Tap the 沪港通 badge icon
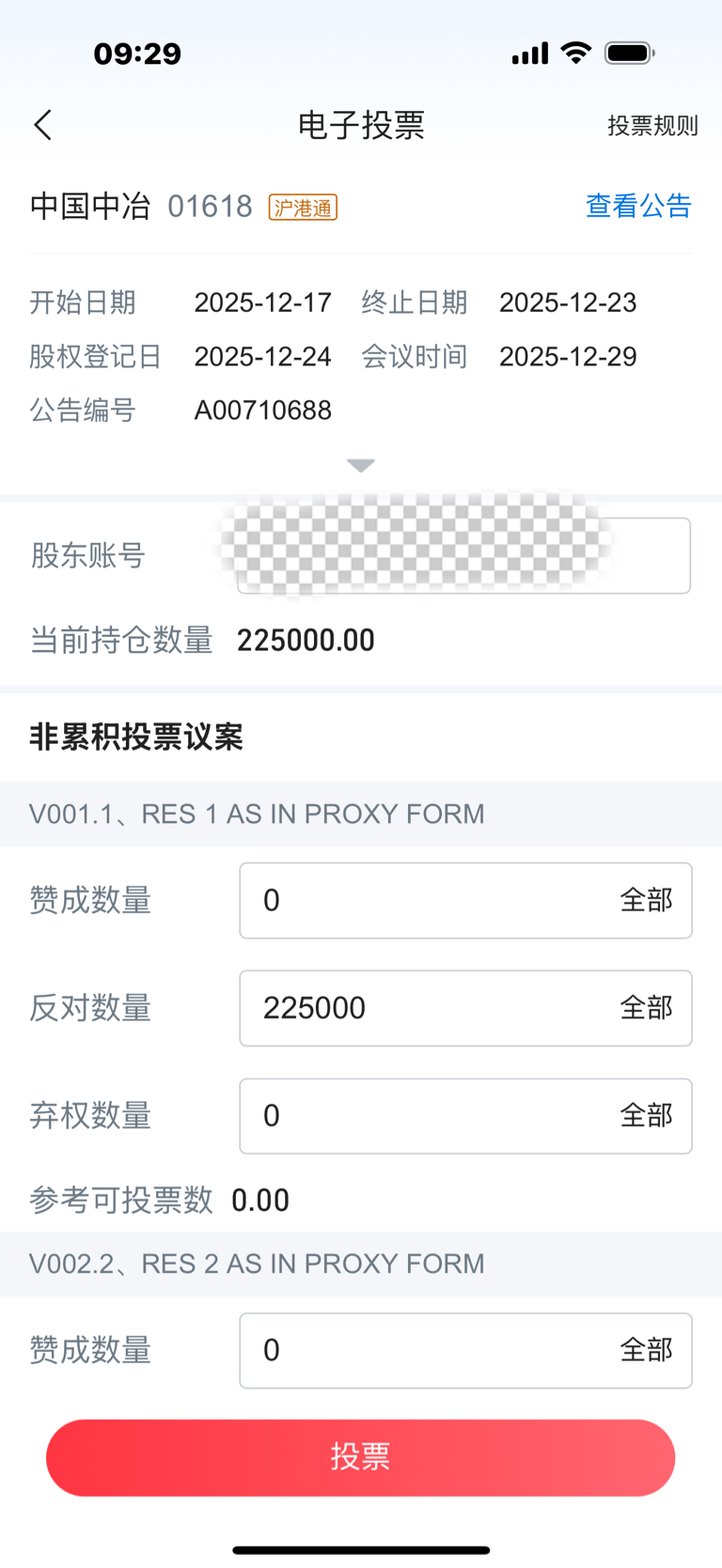 click(303, 208)
